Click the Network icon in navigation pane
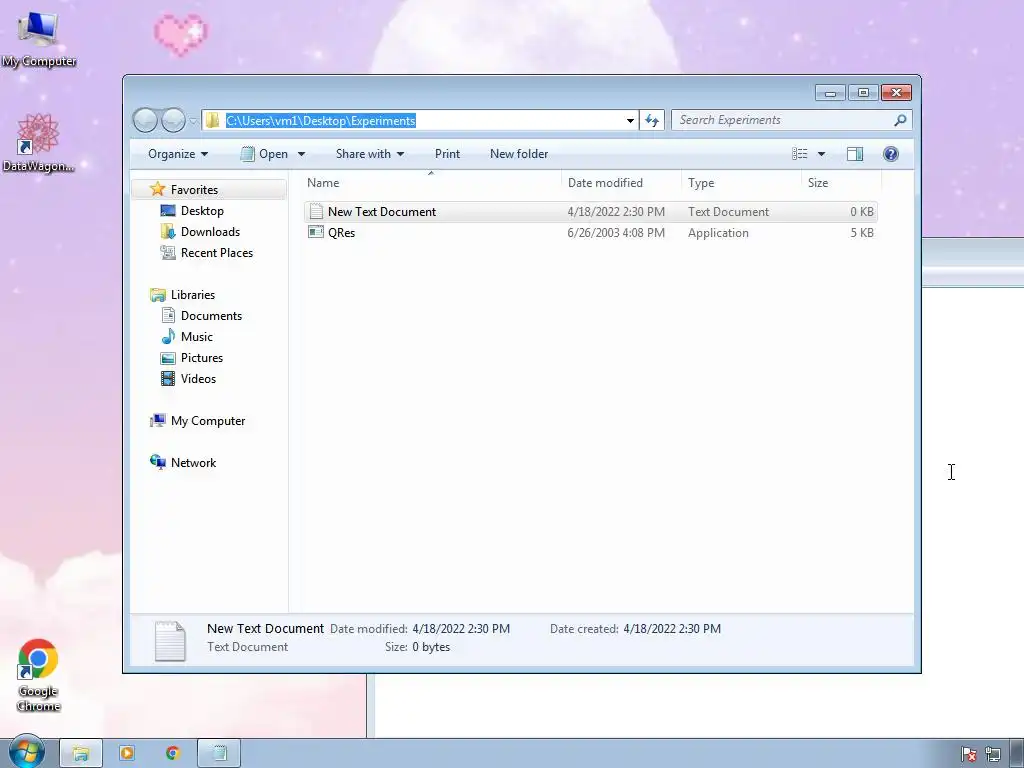This screenshot has width=1024, height=768. [157, 462]
